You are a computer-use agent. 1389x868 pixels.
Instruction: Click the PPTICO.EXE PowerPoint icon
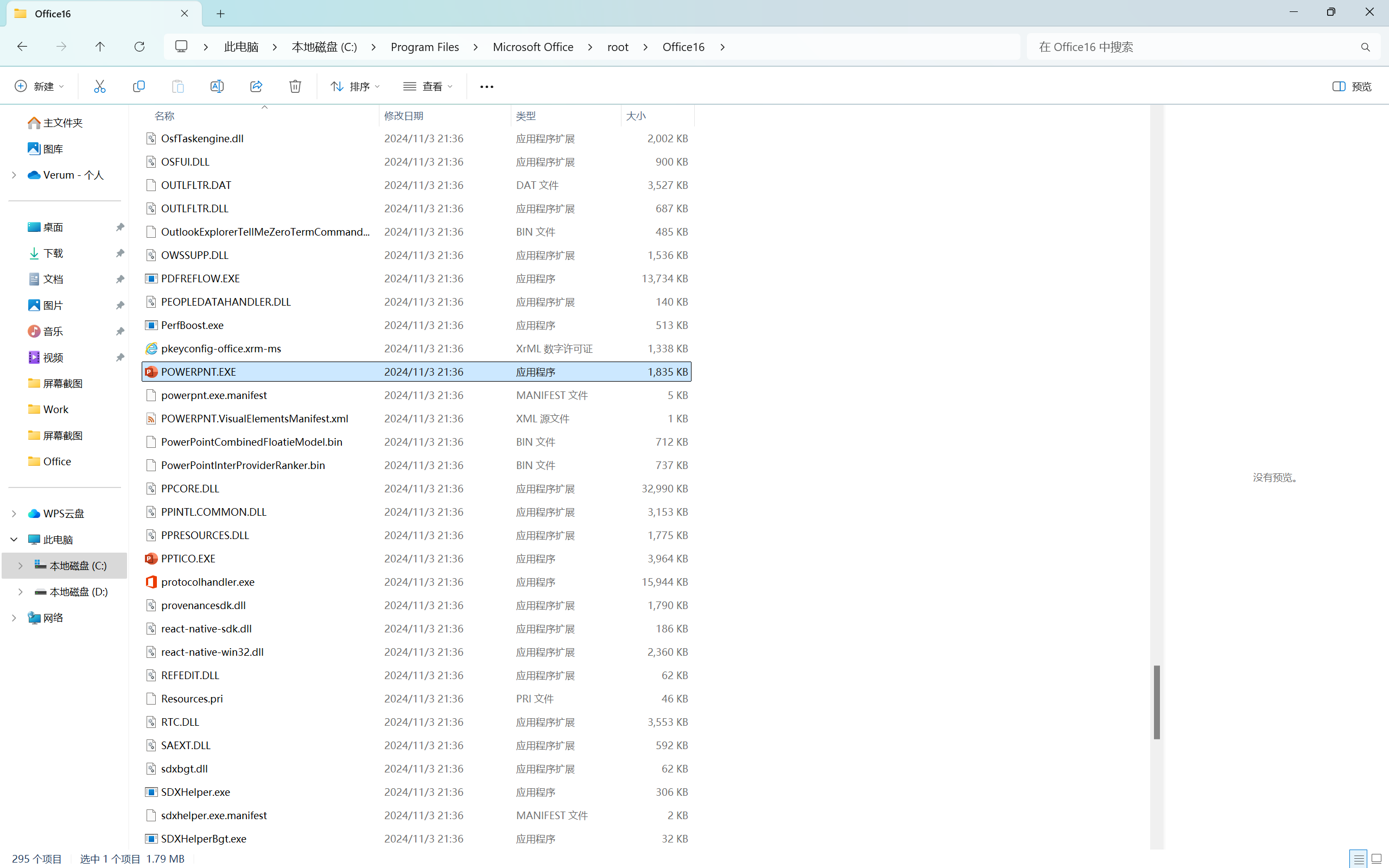pos(151,559)
